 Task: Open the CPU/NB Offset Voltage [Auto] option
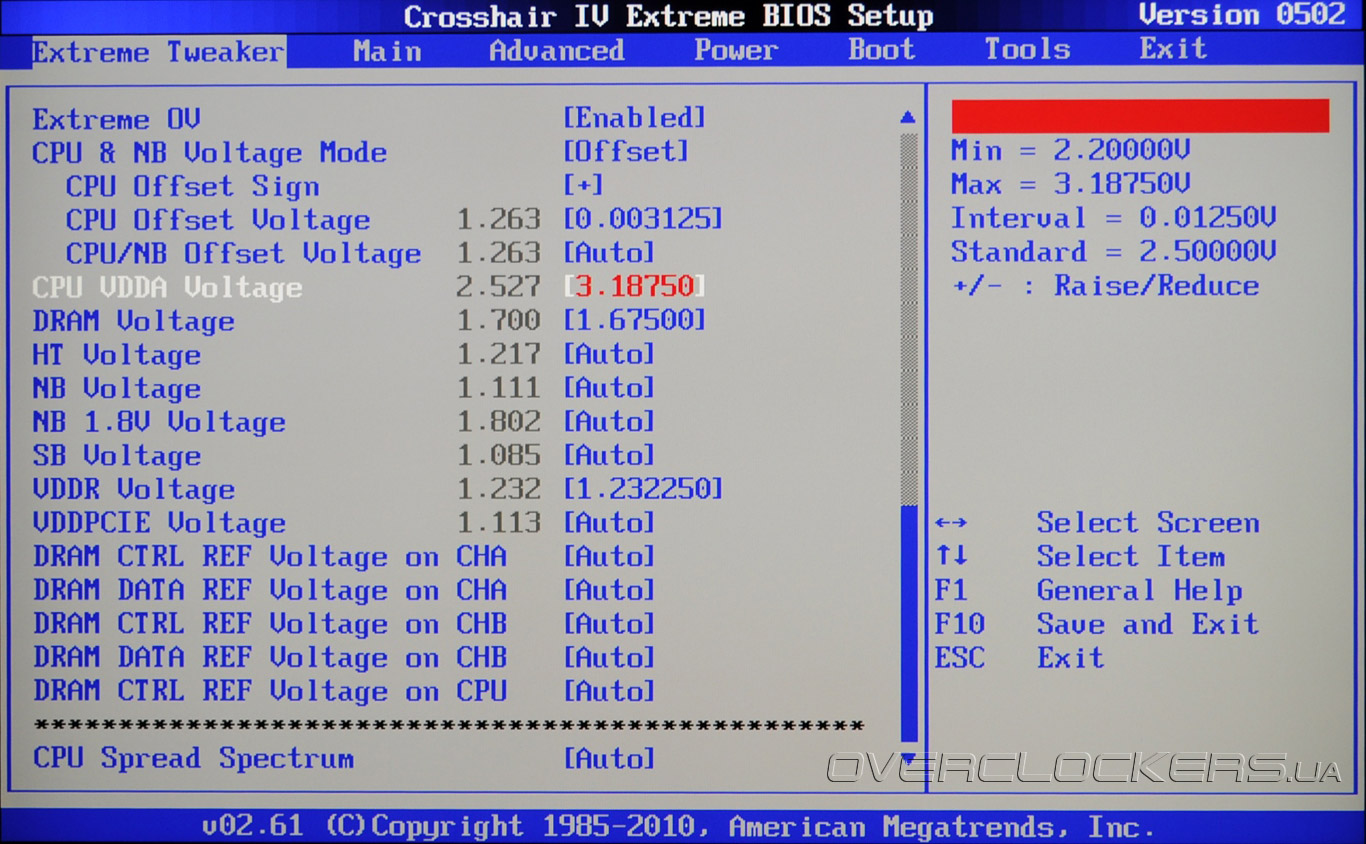[x=609, y=253]
